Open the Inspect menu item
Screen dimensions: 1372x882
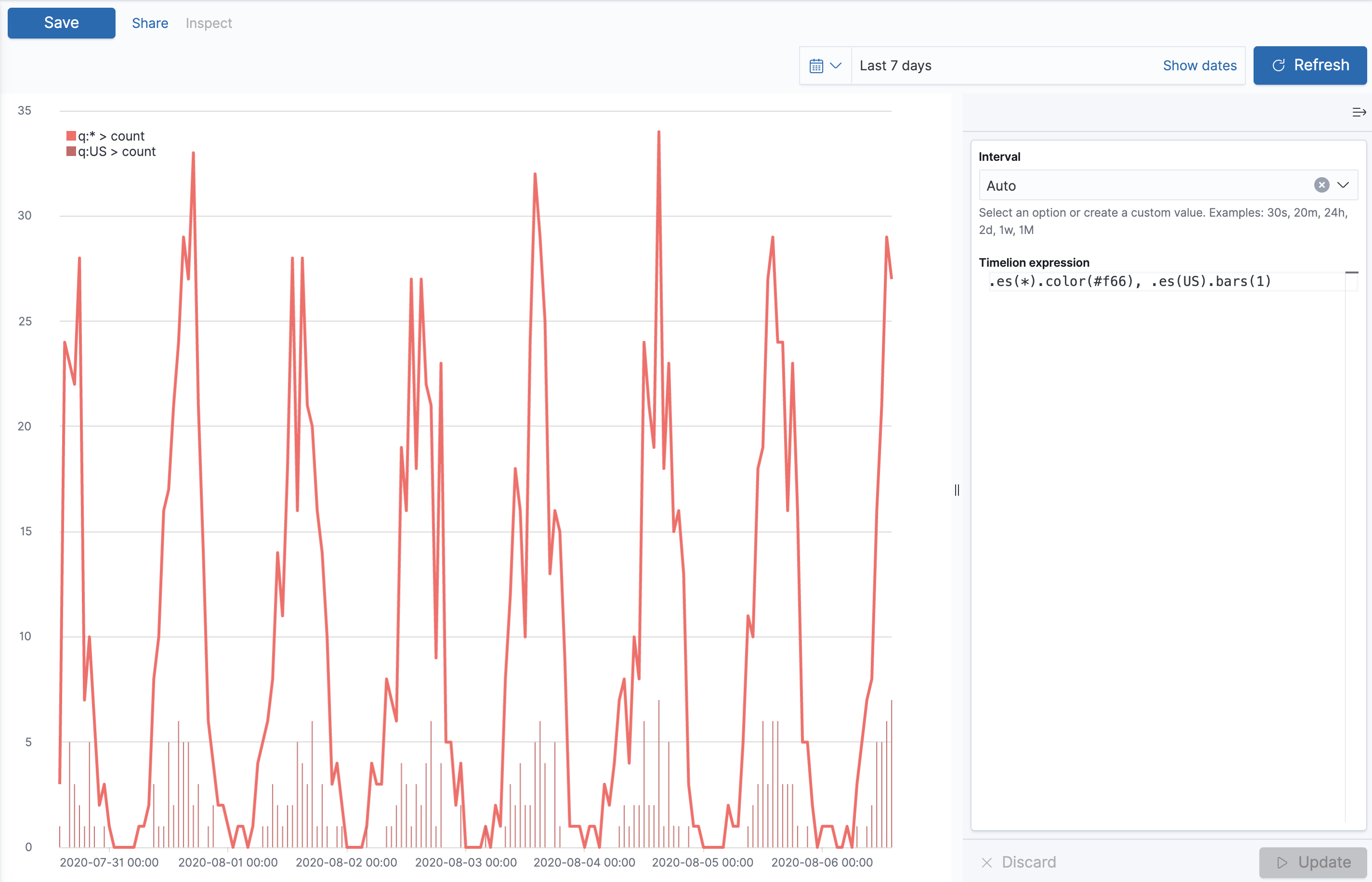(x=208, y=23)
